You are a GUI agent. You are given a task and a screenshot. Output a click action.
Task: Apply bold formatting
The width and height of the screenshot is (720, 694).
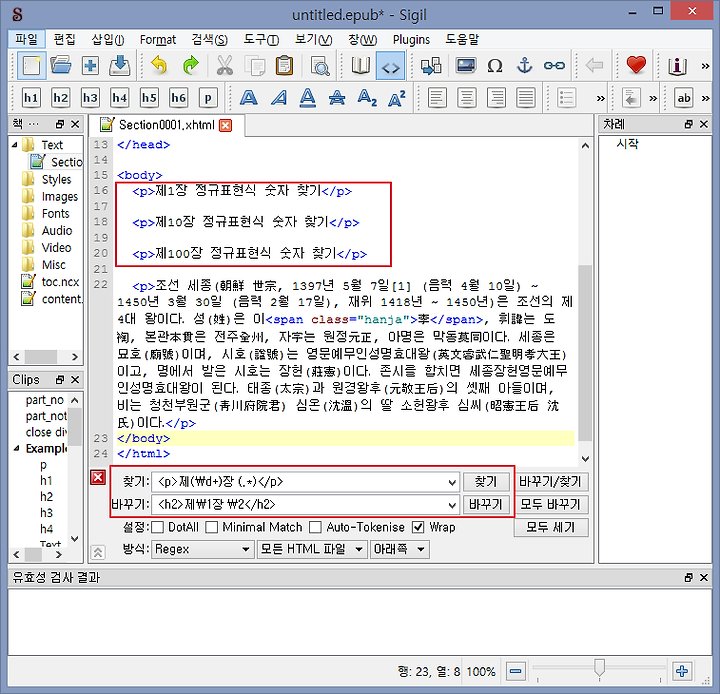248,98
